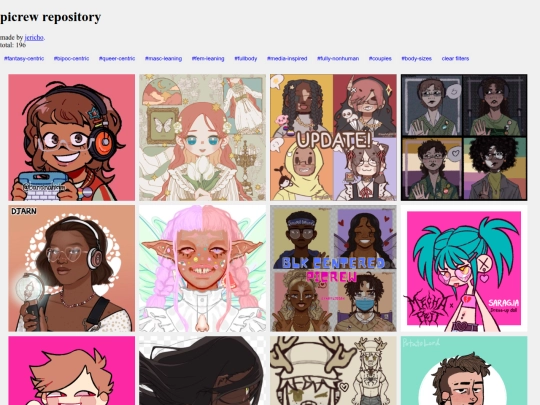Click clear filters link
Viewport: 540px width, 405px height.
(455, 59)
